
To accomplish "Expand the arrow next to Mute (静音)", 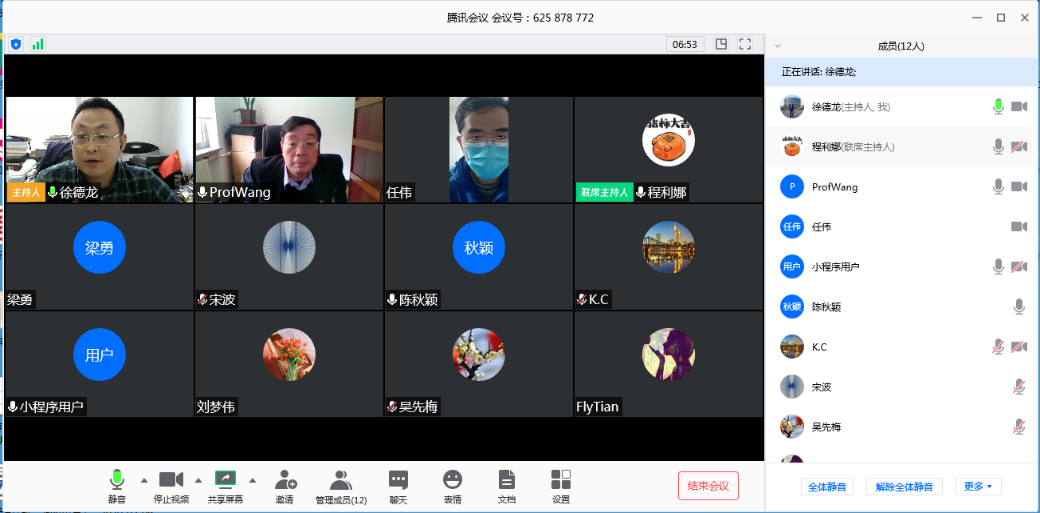I will click(143, 479).
